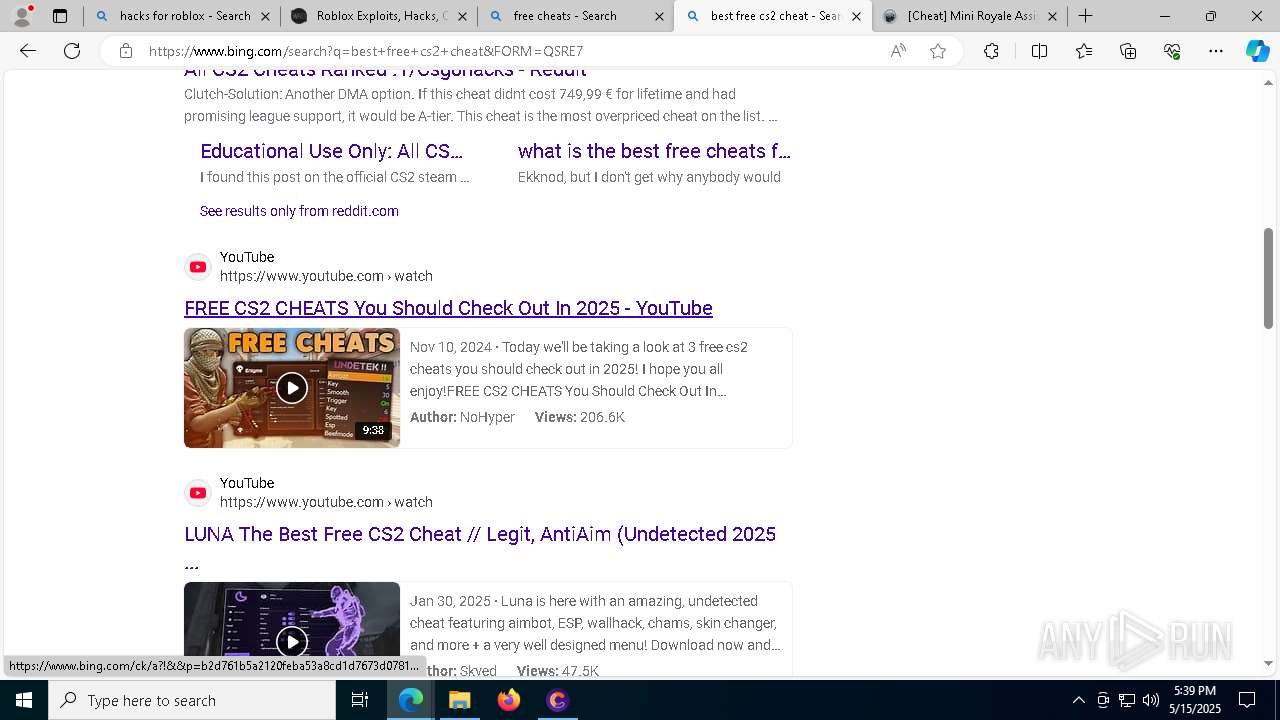Click the scrollbar down arrow
Viewport: 1280px width, 720px height.
pyautogui.click(x=1268, y=663)
